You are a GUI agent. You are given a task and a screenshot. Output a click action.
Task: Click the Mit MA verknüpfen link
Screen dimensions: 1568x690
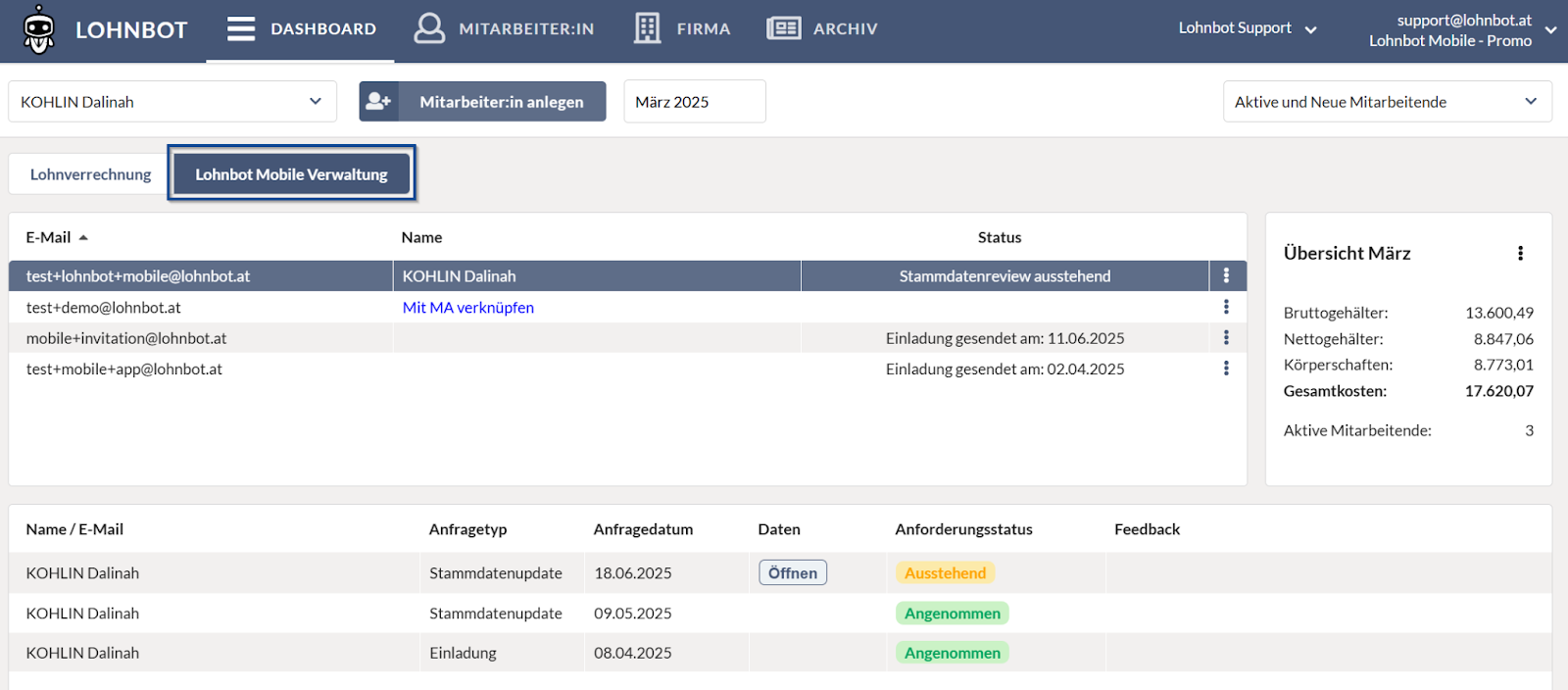[468, 307]
